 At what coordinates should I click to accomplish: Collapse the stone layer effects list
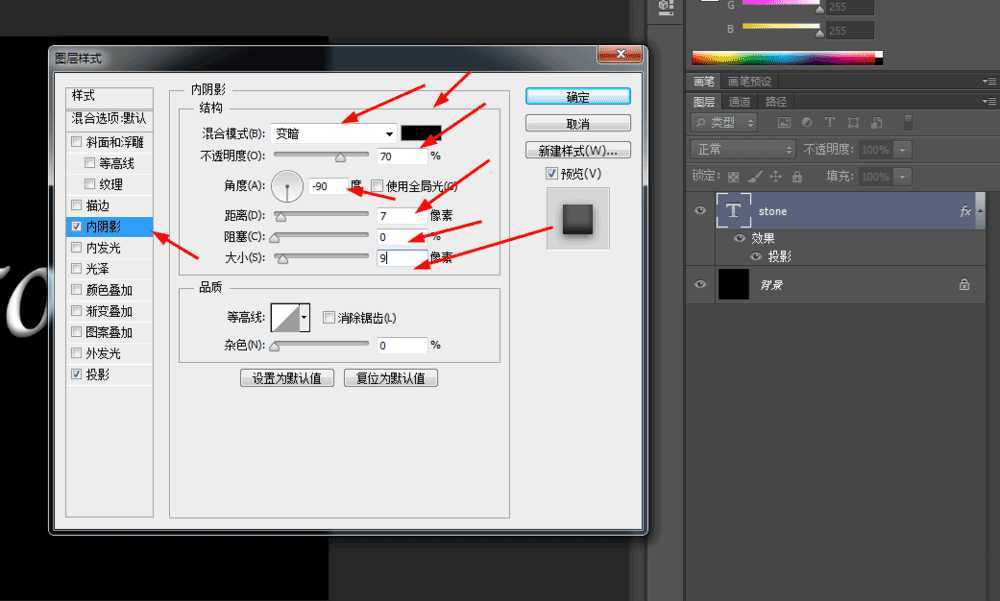[x=979, y=212]
